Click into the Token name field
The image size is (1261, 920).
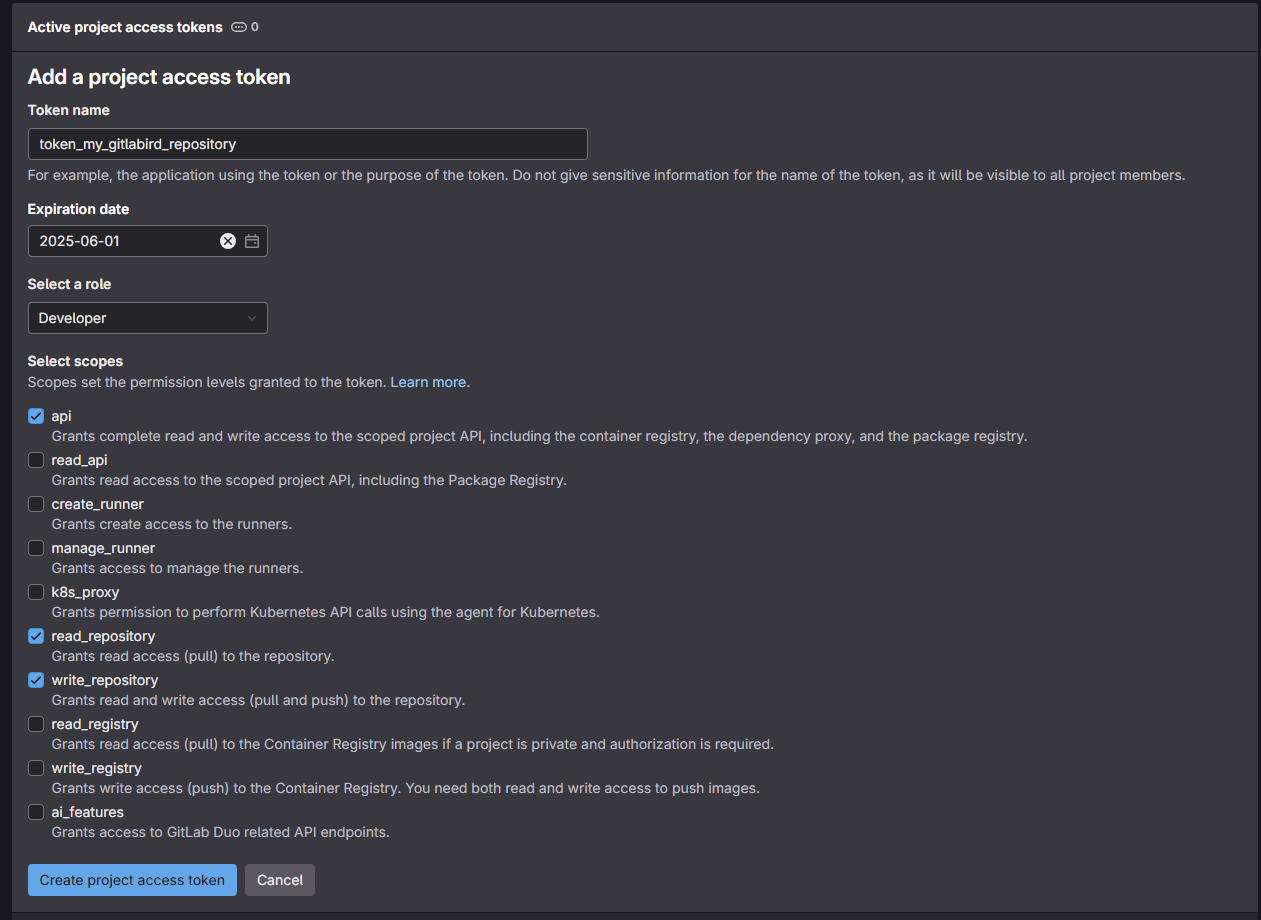(307, 144)
